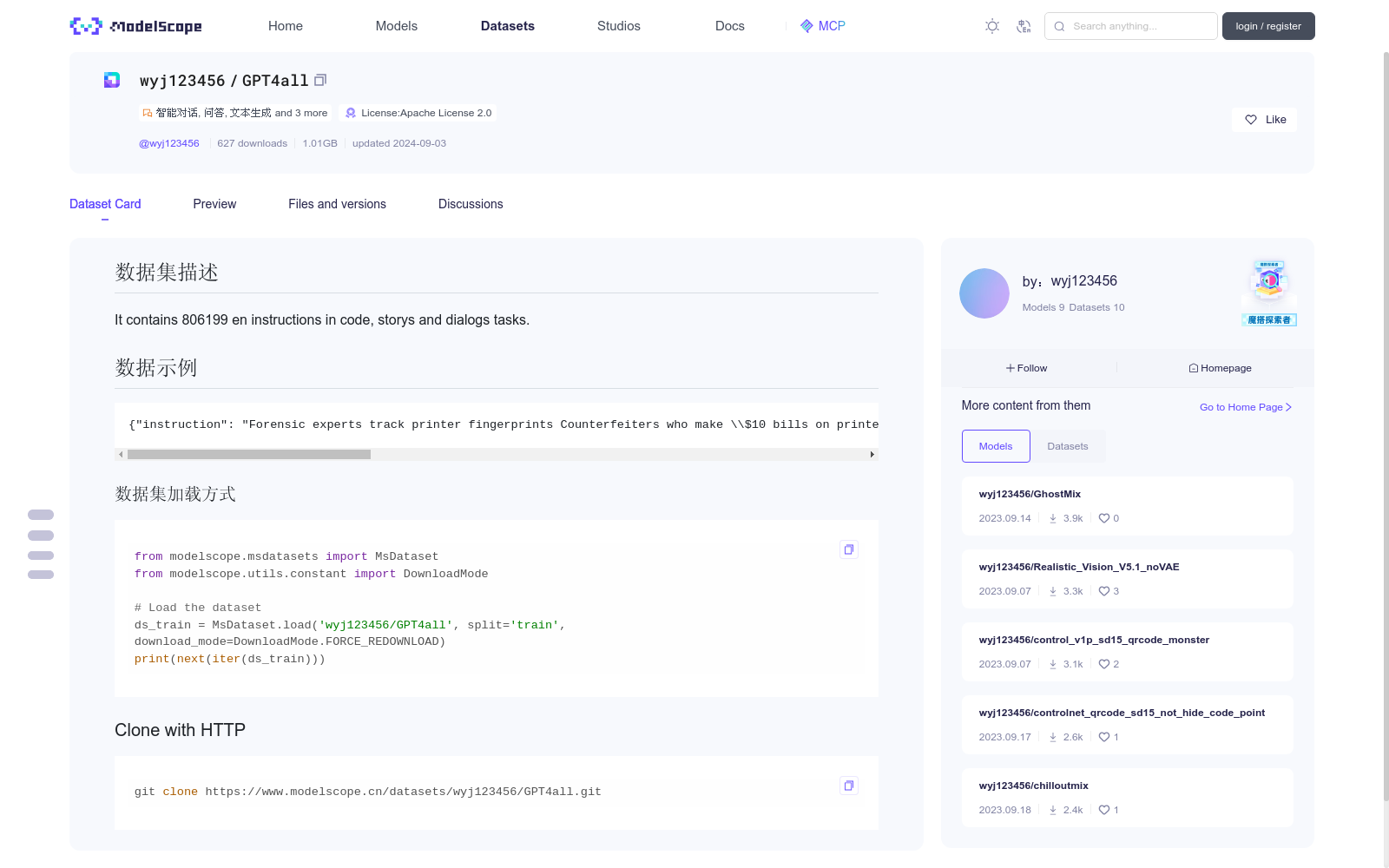Toggle the light/dark theme icon

click(992, 26)
